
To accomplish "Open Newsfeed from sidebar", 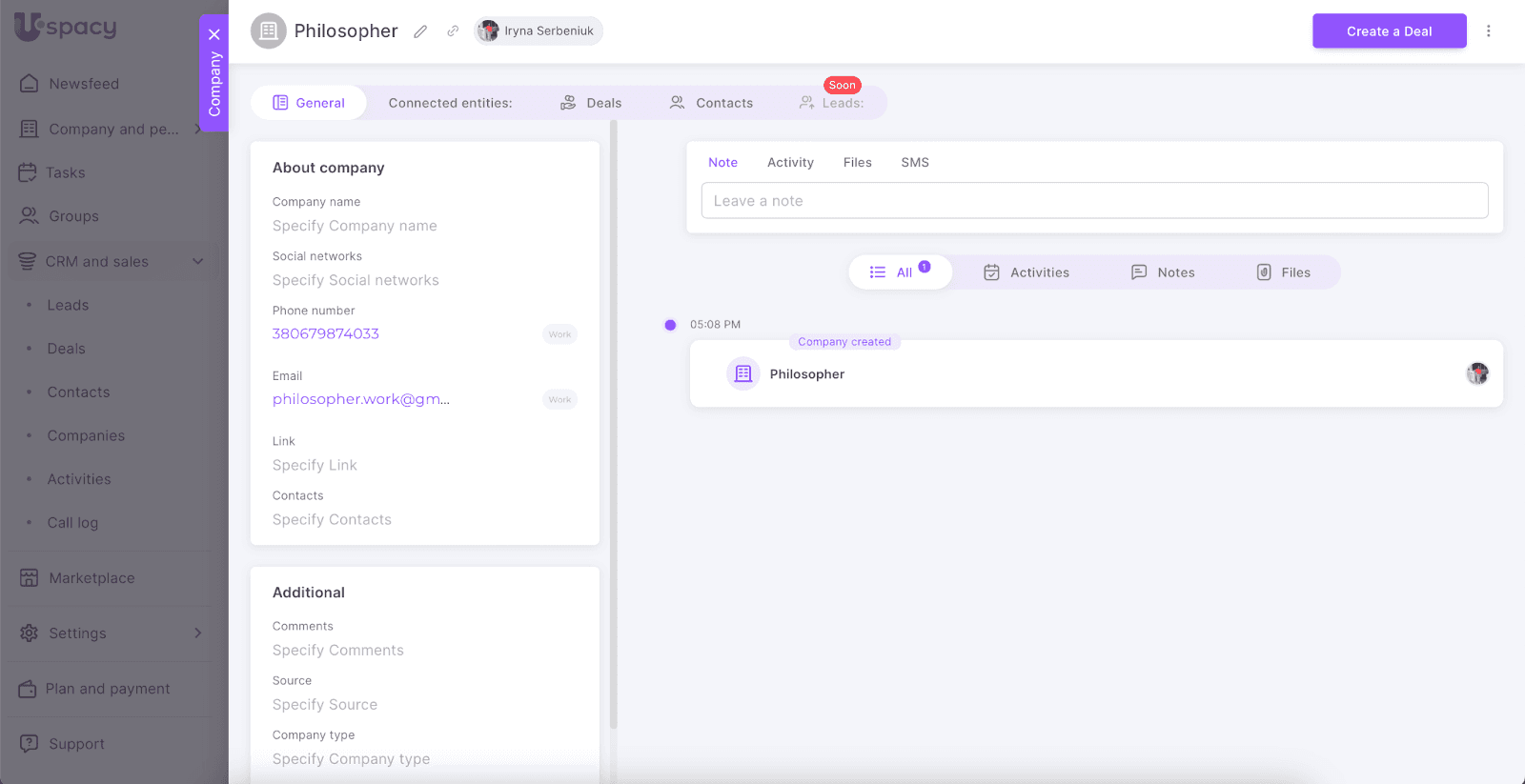I will 84,84.
